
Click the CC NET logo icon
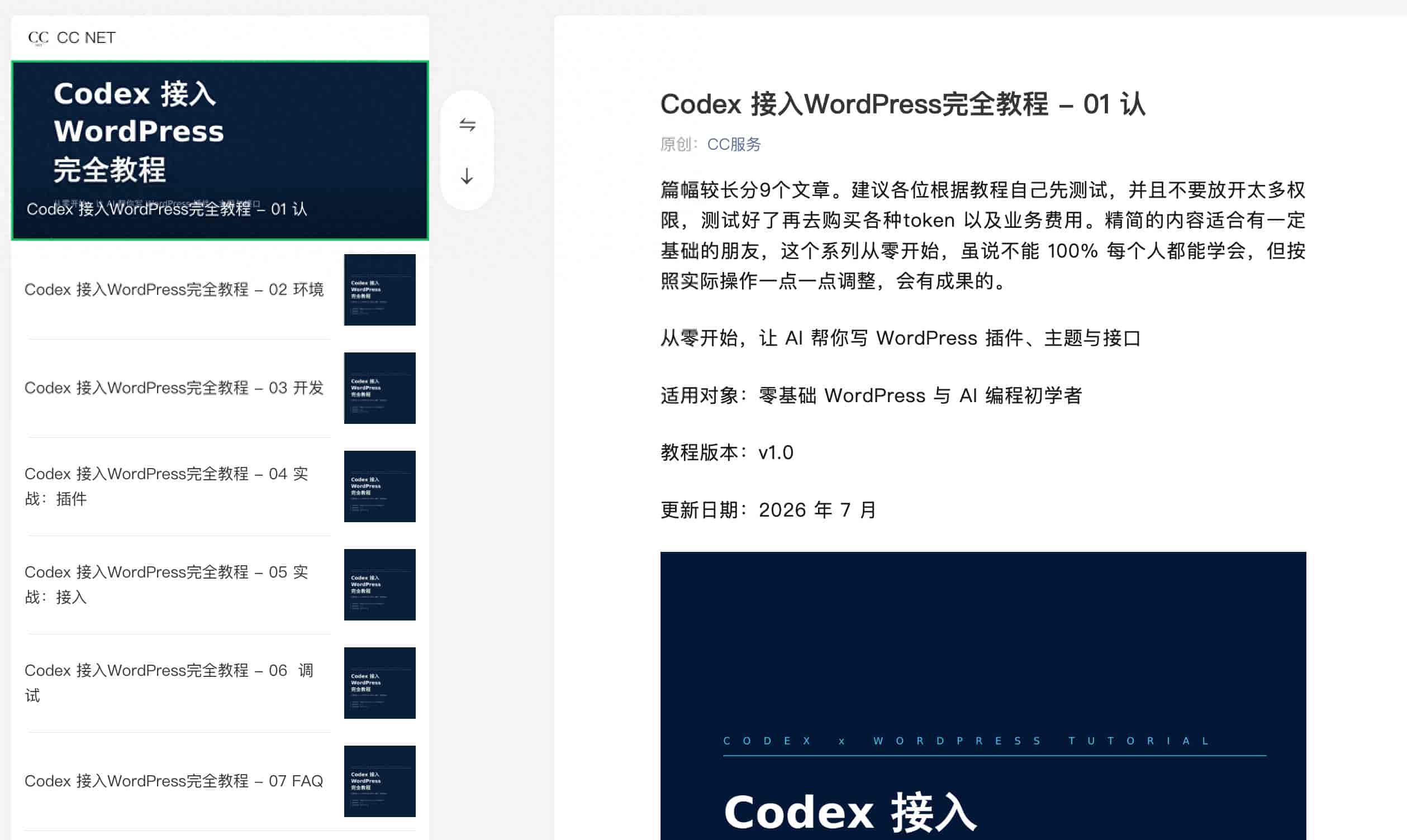pos(39,38)
